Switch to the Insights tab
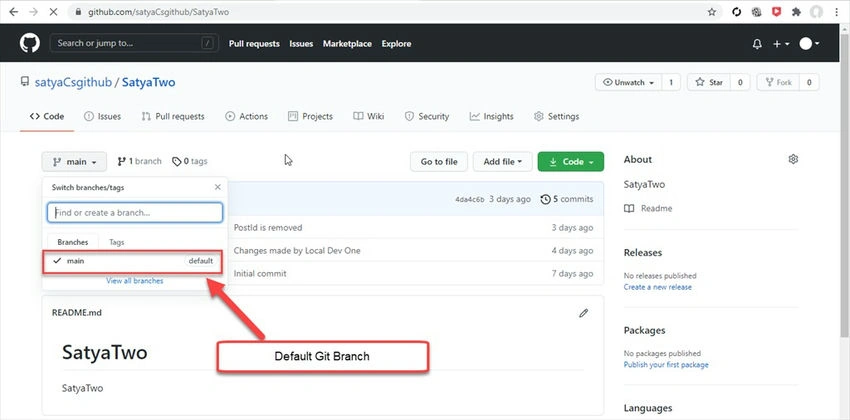 tap(492, 117)
